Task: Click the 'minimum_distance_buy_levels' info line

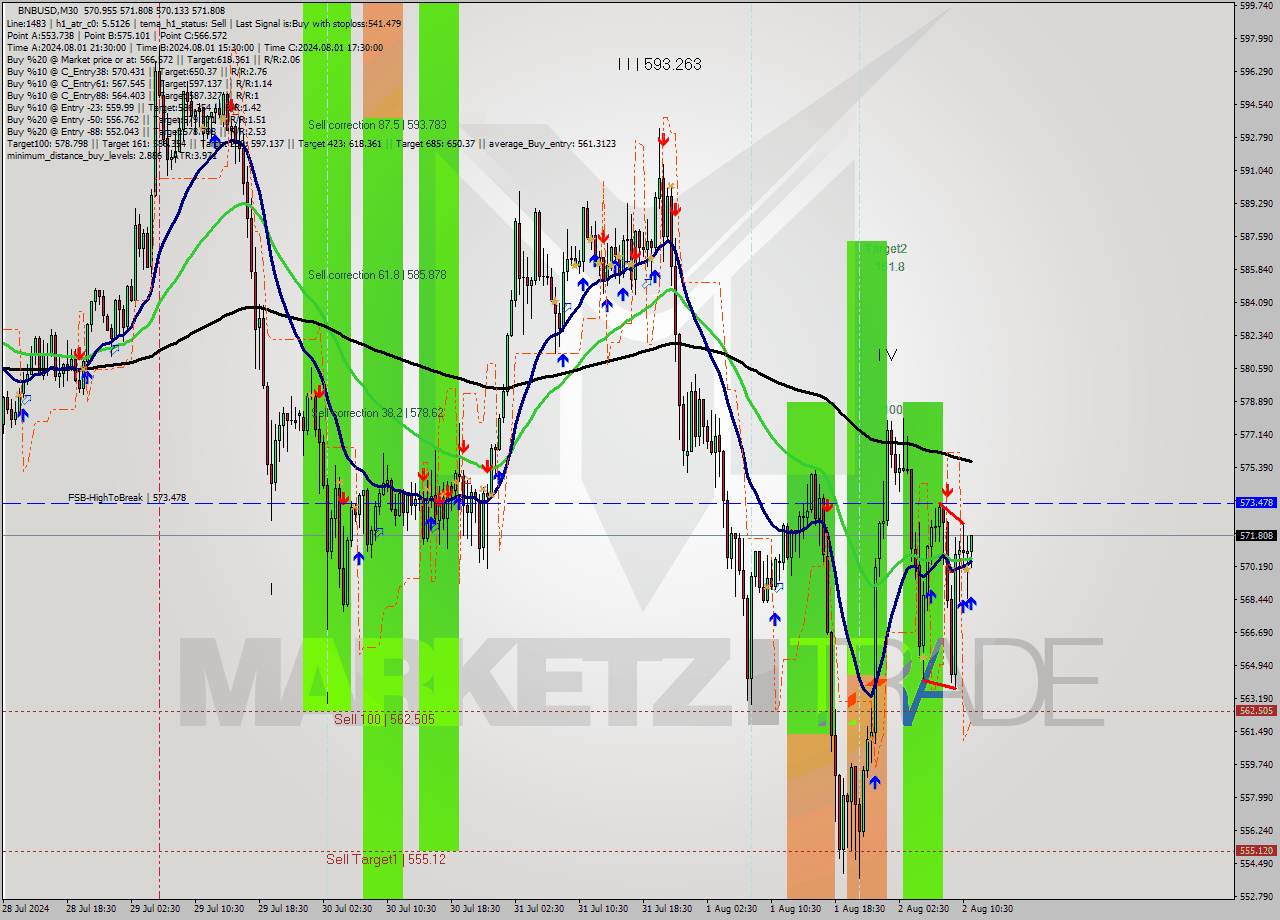Action: tap(110, 156)
